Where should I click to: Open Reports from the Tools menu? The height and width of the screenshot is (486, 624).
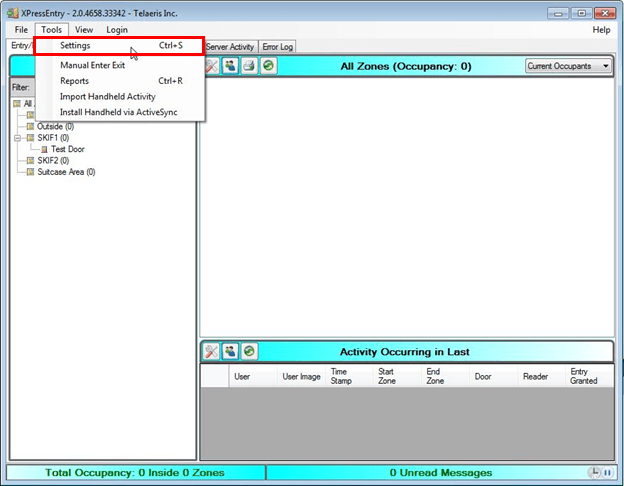120,81
